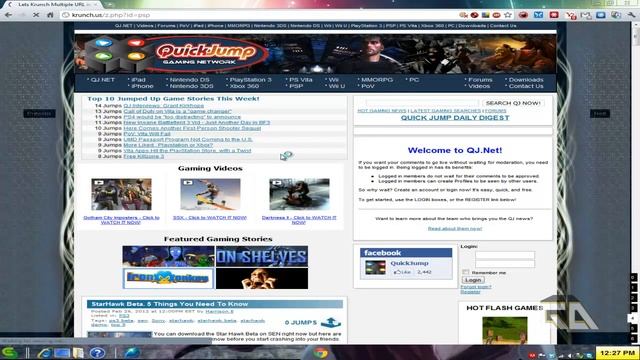This screenshot has width=640, height=360.
Task: Open the Call of Duty on Vita story
Action: (178, 111)
